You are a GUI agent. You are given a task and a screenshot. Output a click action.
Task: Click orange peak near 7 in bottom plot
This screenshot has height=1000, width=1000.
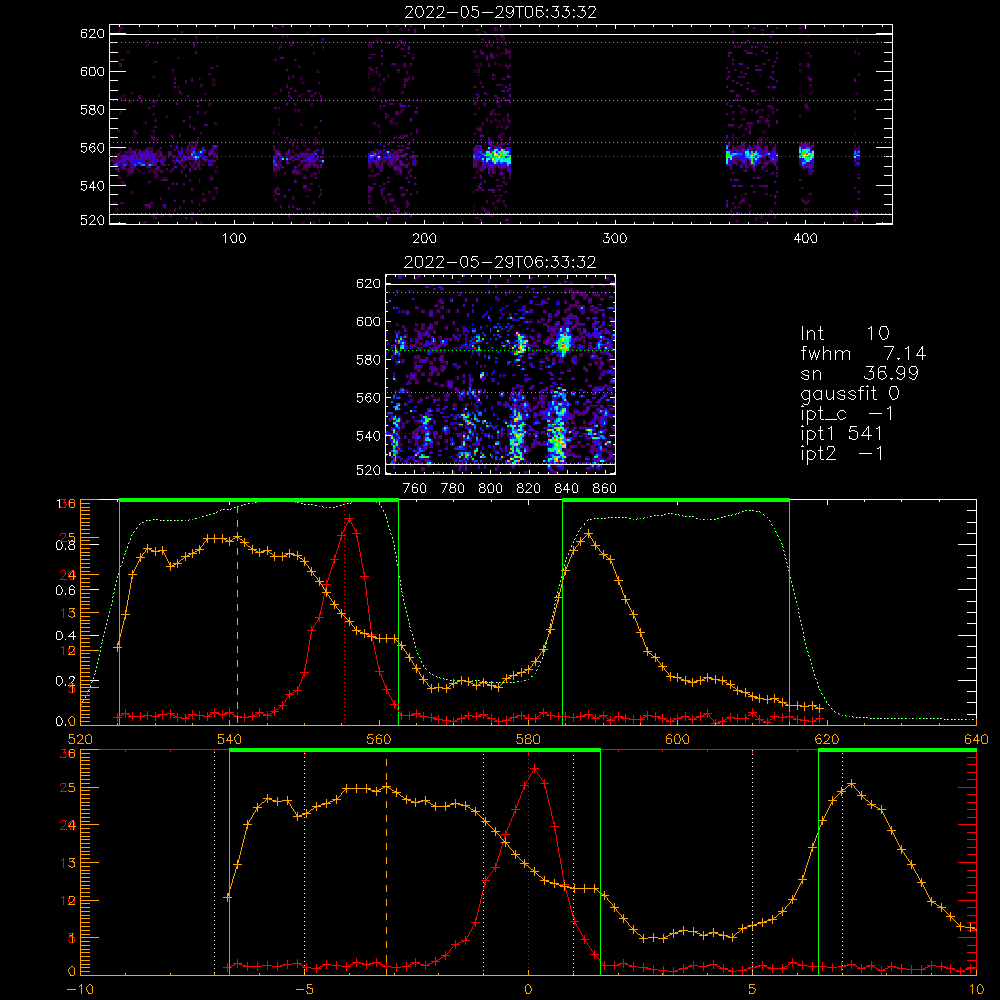click(x=851, y=783)
